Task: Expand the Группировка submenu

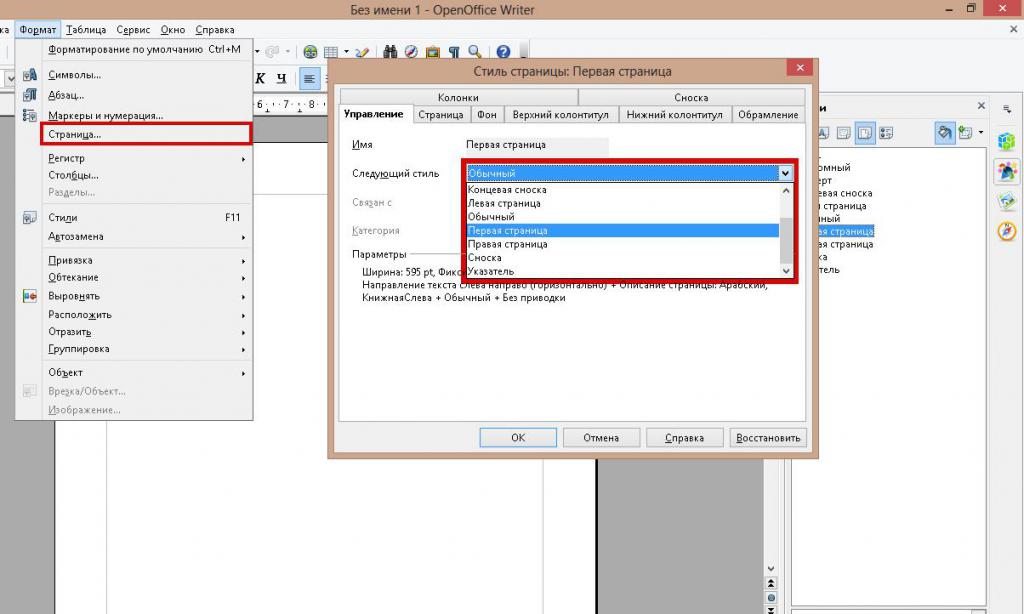Action: [x=146, y=349]
